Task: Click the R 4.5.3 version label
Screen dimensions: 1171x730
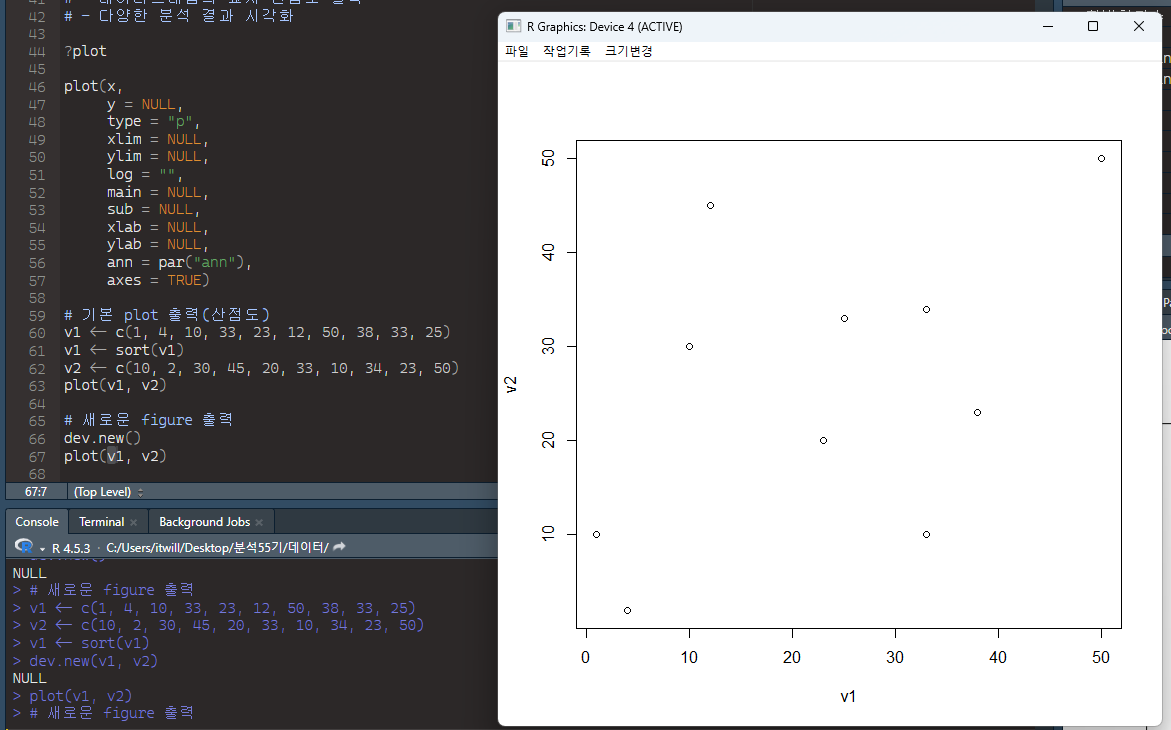Action: coord(71,548)
